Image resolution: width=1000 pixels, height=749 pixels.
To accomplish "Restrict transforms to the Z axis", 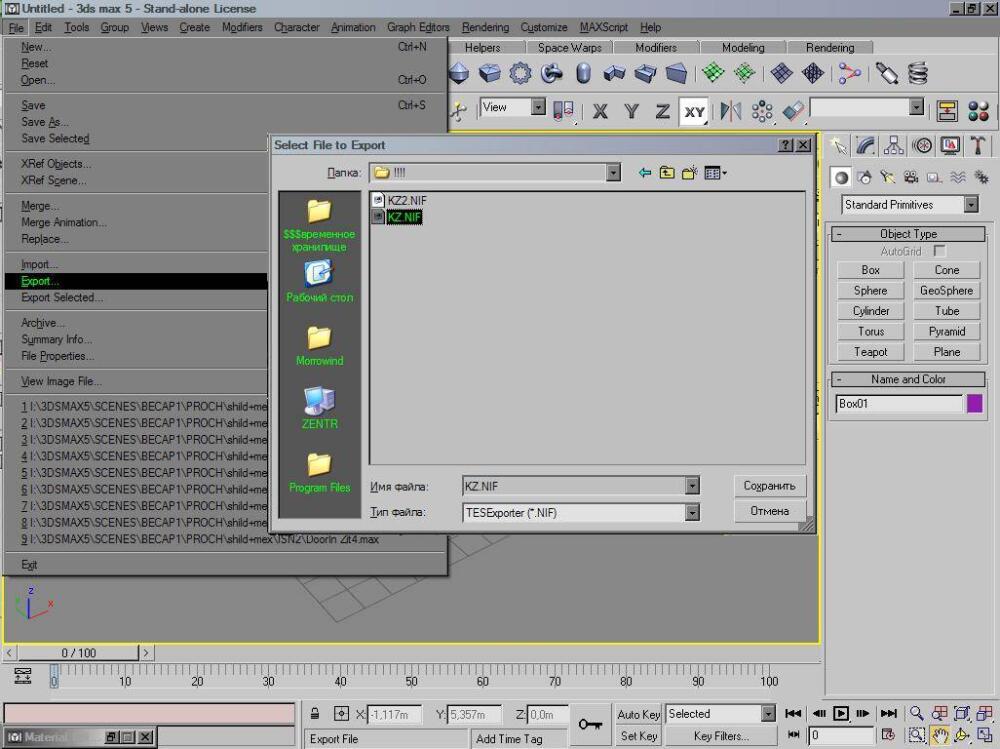I will tap(663, 111).
